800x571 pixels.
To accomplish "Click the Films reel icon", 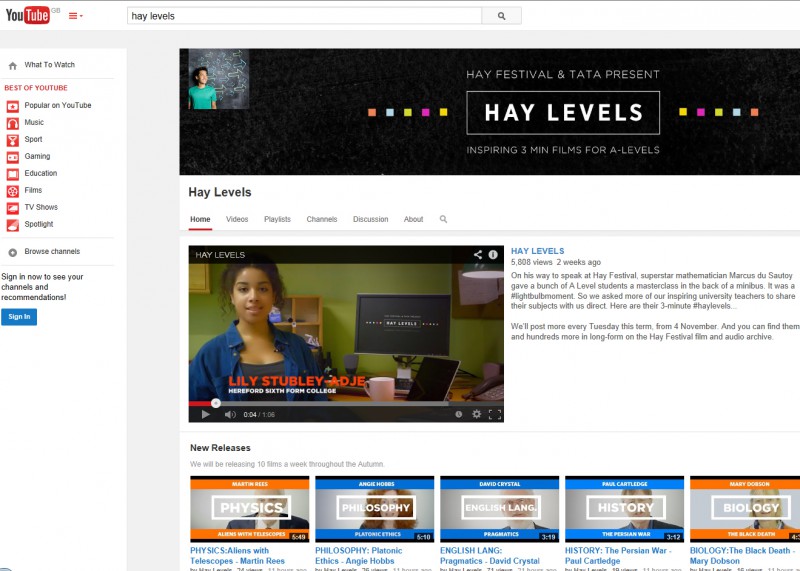I will tap(13, 191).
